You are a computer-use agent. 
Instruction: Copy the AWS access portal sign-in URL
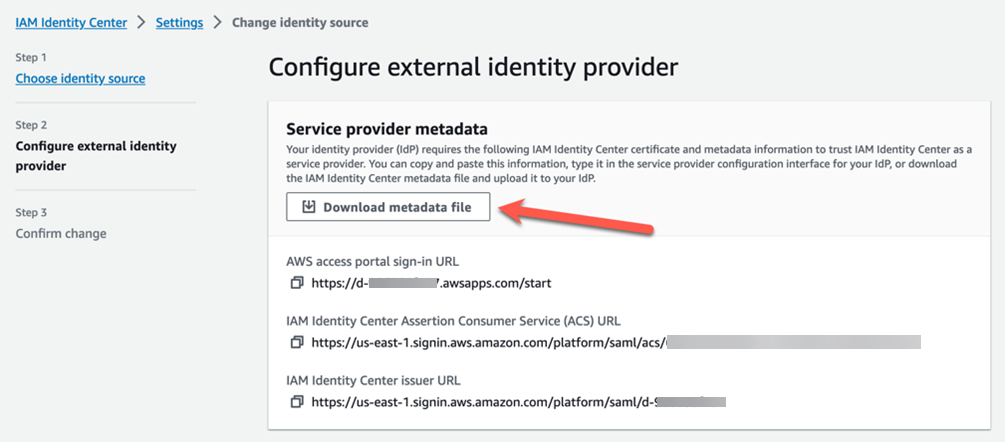pos(296,282)
